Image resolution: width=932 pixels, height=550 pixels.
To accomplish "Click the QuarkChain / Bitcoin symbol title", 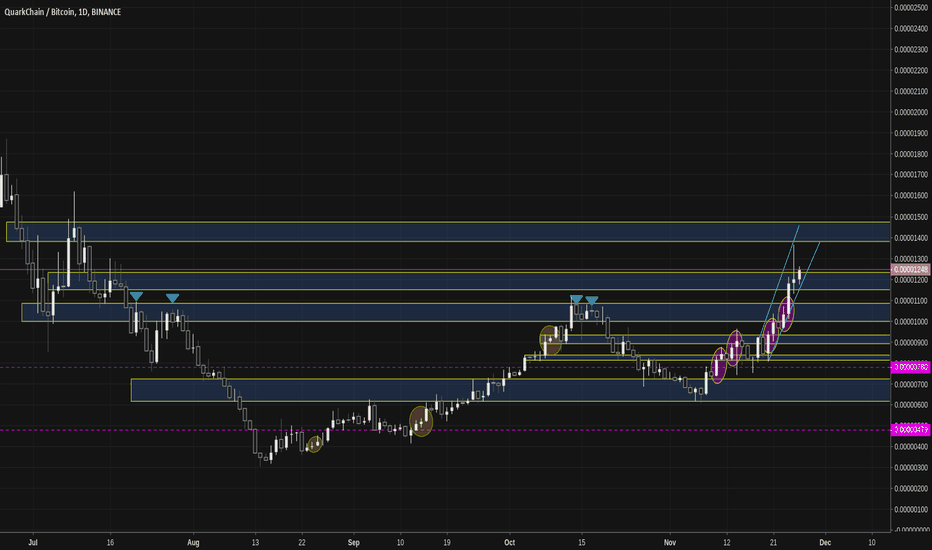I will click(x=62, y=12).
